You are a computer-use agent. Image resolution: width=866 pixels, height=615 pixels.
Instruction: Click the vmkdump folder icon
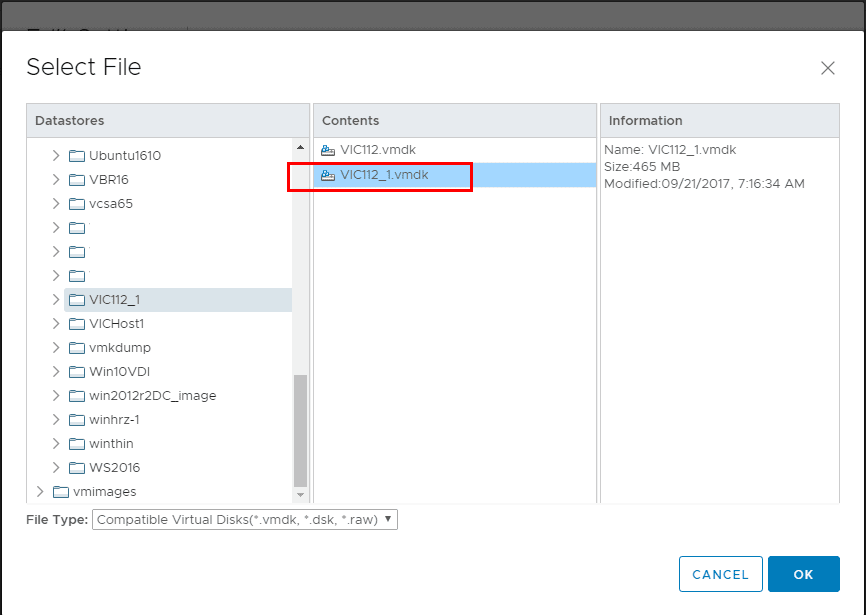pos(77,348)
